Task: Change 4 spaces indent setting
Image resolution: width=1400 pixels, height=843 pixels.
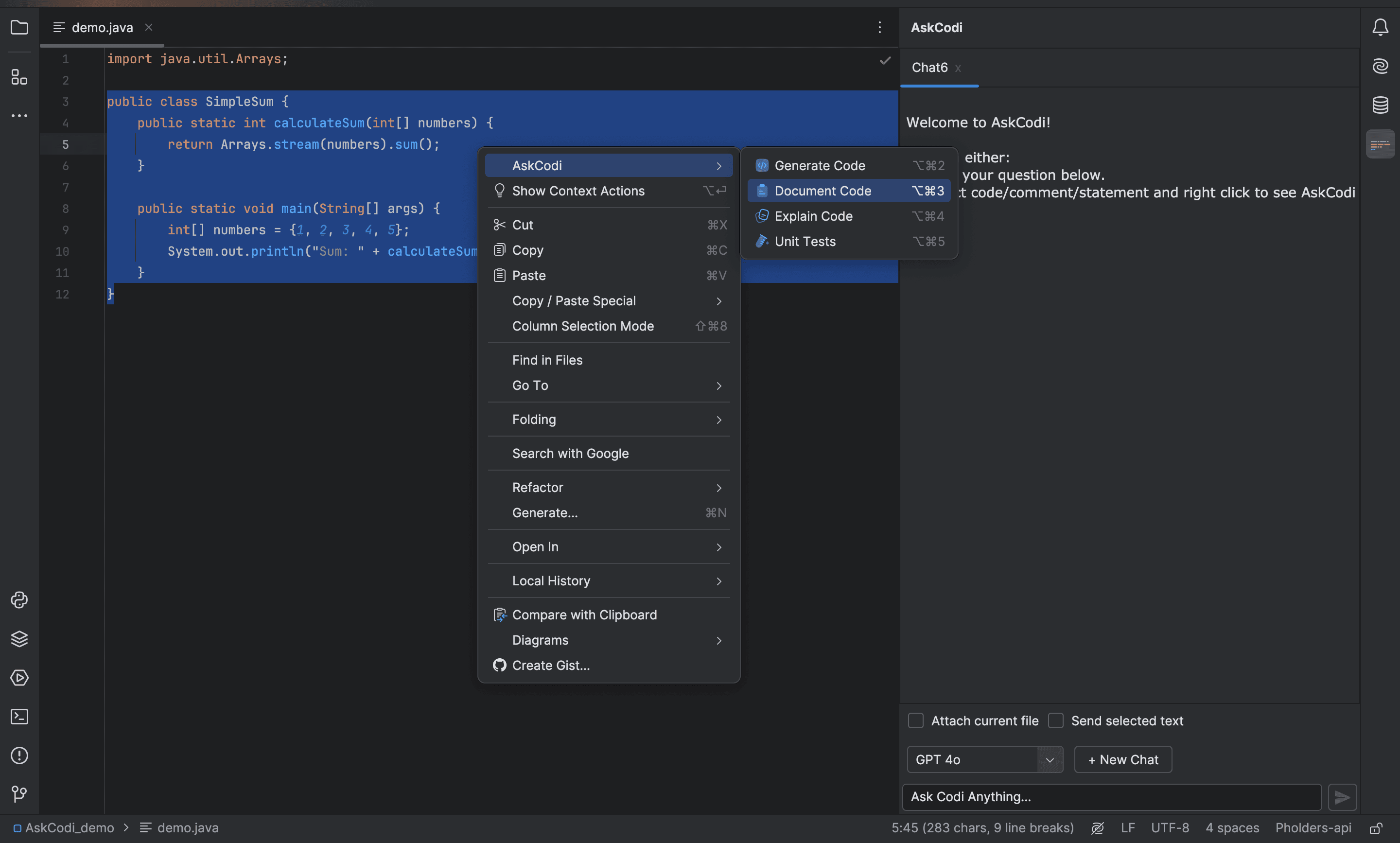Action: [1232, 828]
